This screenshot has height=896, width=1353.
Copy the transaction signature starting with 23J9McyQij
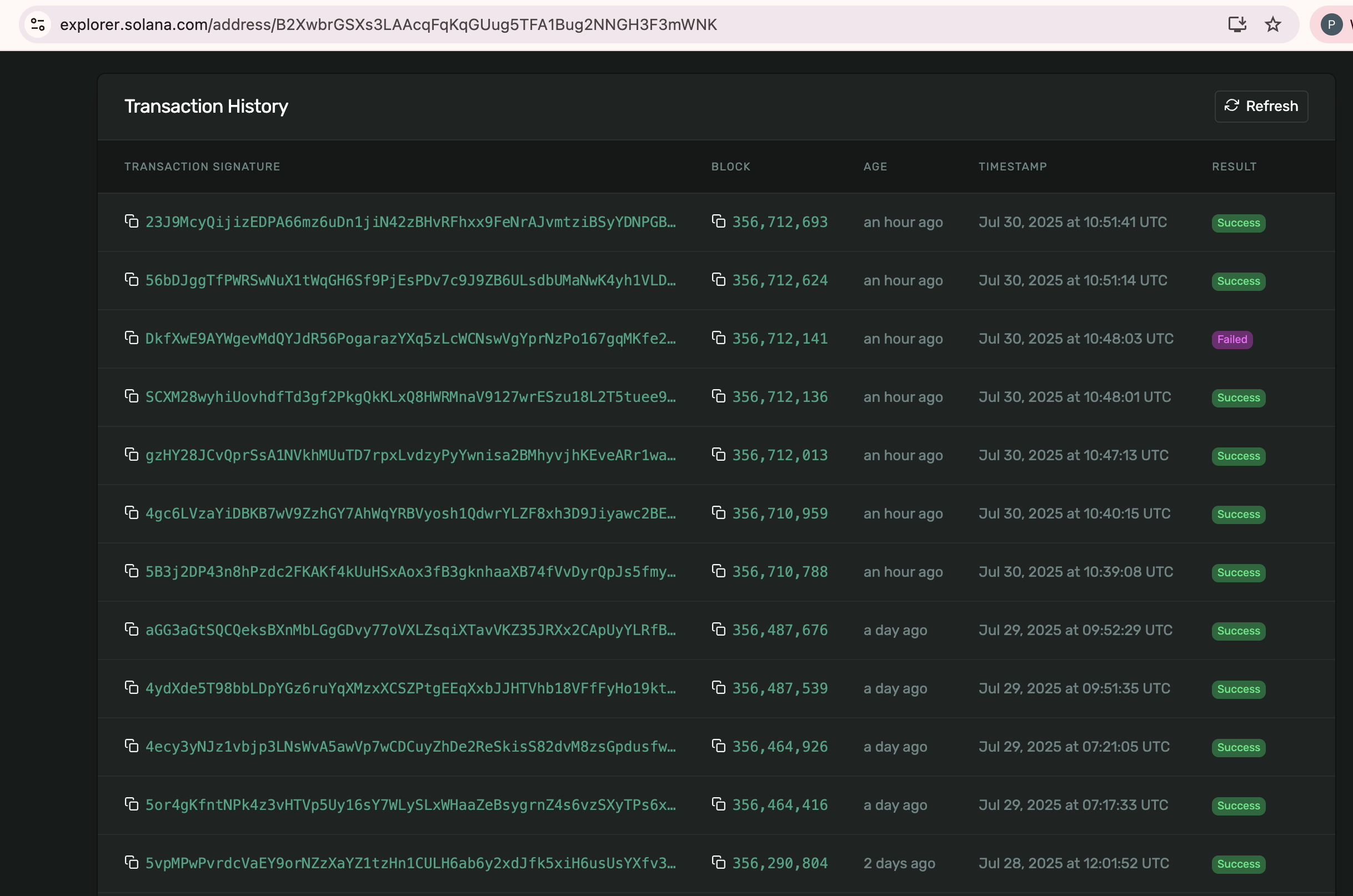[132, 222]
